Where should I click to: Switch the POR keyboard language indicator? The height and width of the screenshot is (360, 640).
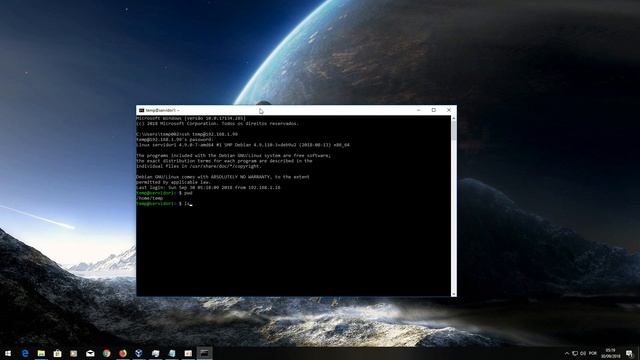point(593,353)
